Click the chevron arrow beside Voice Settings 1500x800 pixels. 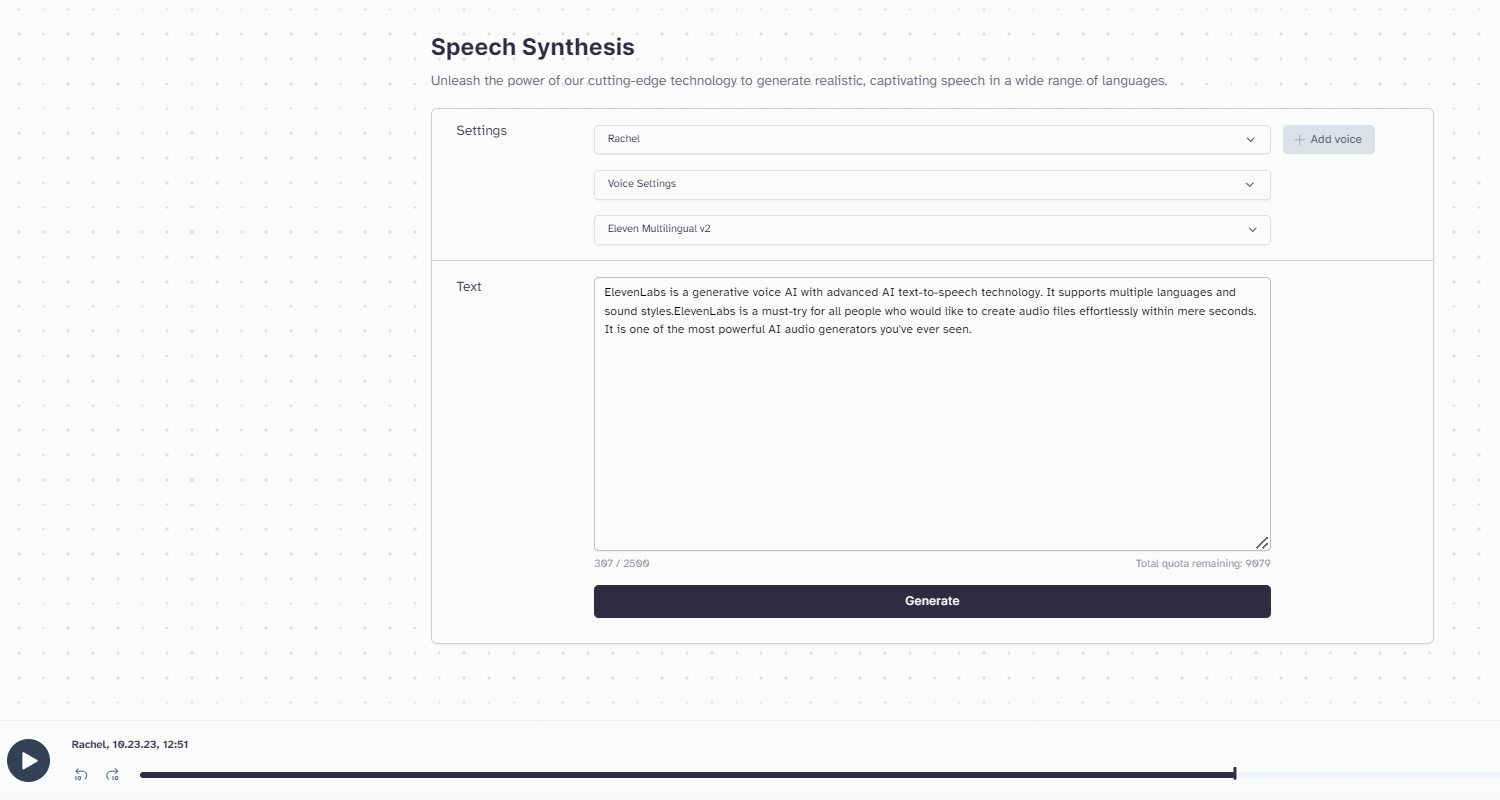1250,185
